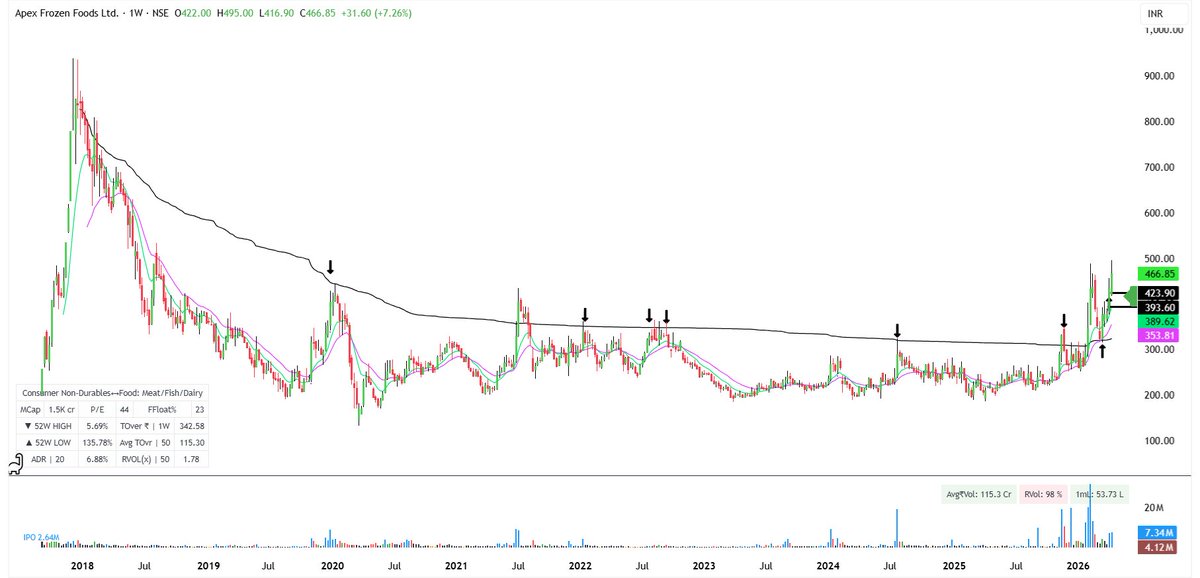
Task: Select the black 423.90 price tag
Action: 1159,294
